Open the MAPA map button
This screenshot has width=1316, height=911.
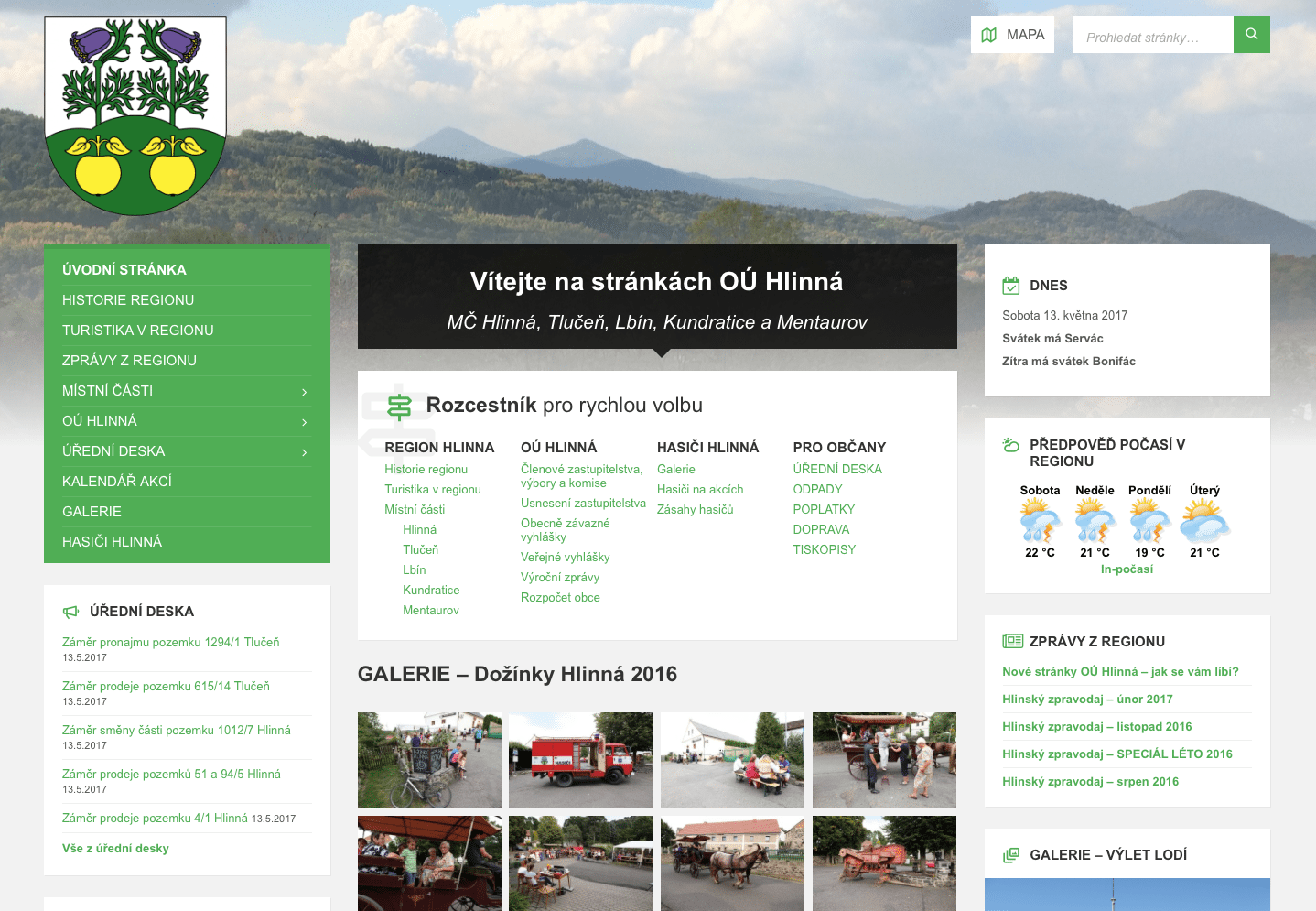(1012, 35)
